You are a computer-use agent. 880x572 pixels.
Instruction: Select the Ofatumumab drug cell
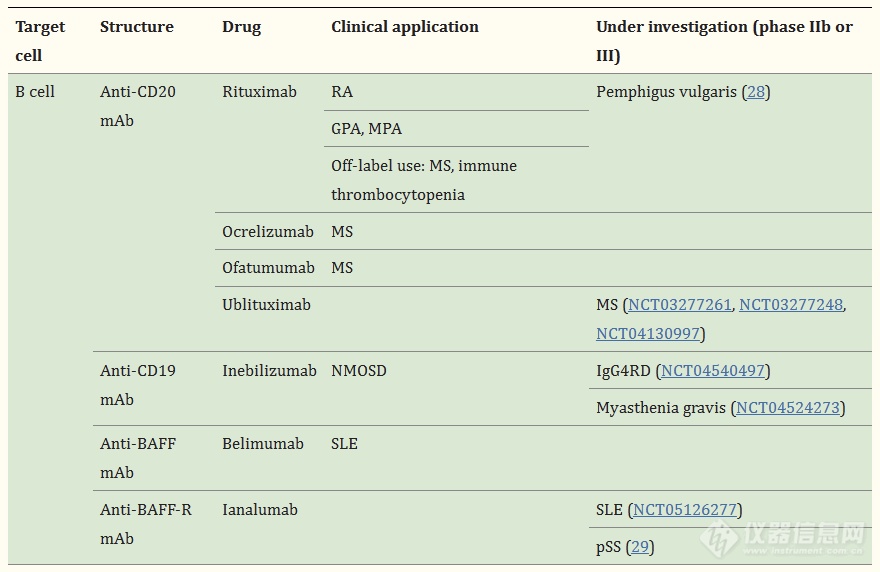268,268
